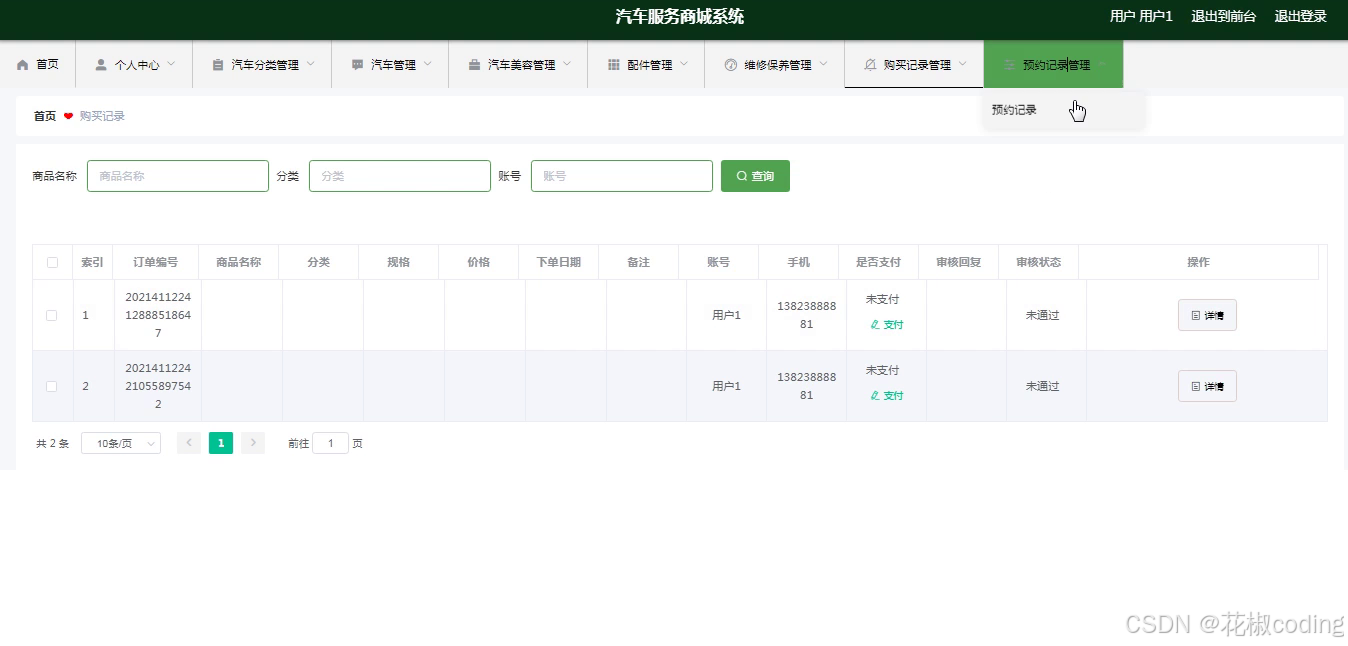This screenshot has height=646, width=1348.
Task: Click 退出到前台 link in header
Action: point(1223,16)
